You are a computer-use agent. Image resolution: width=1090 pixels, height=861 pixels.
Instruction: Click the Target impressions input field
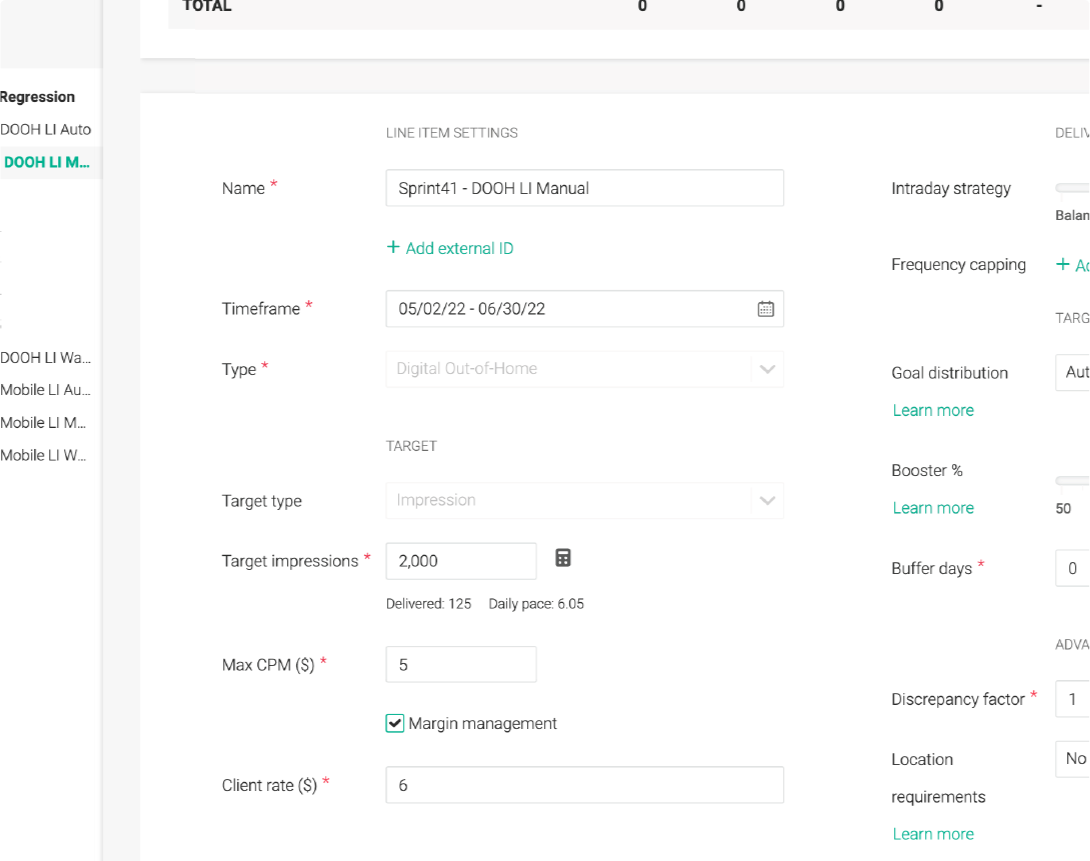pos(461,561)
